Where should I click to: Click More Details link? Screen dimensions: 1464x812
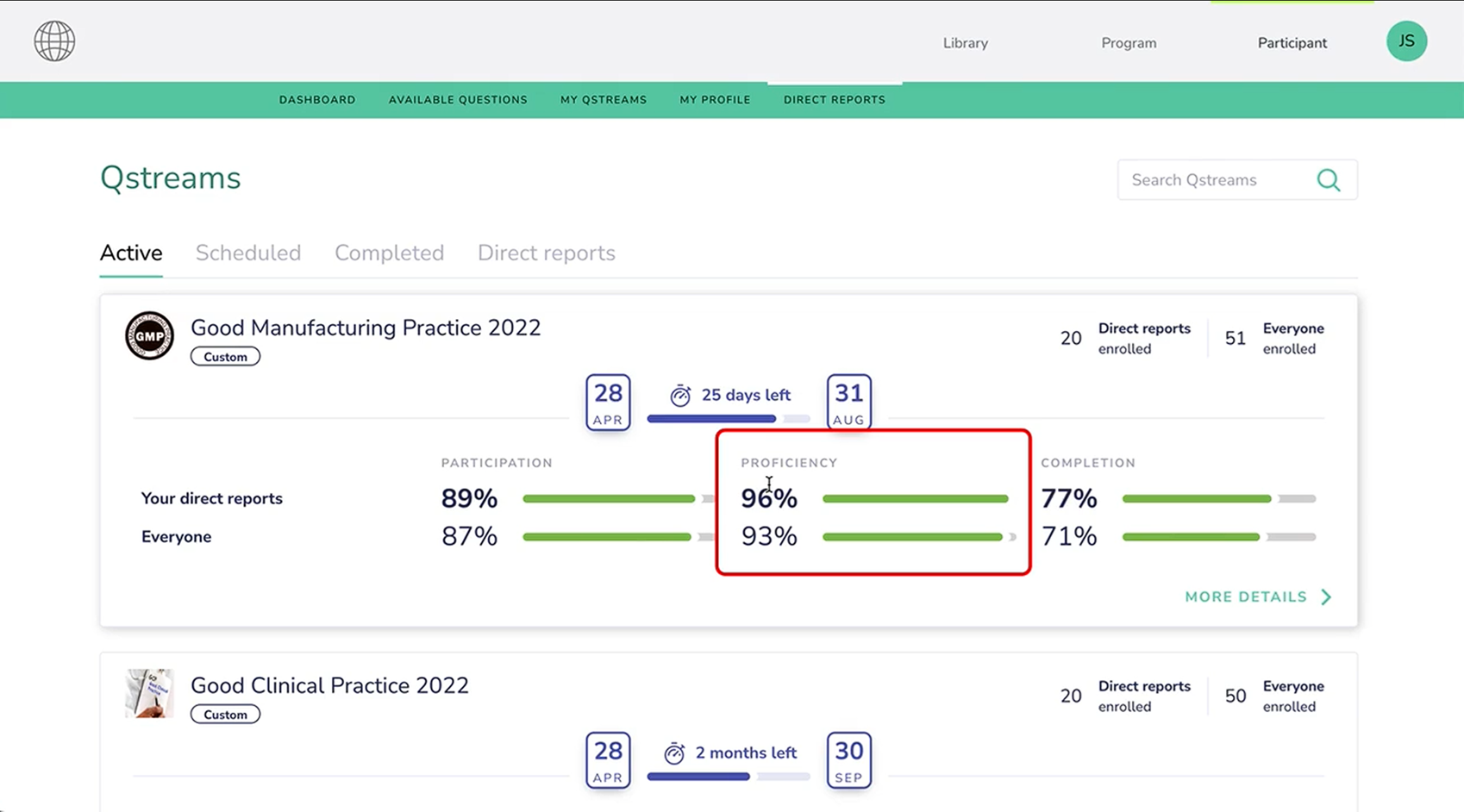(1246, 597)
